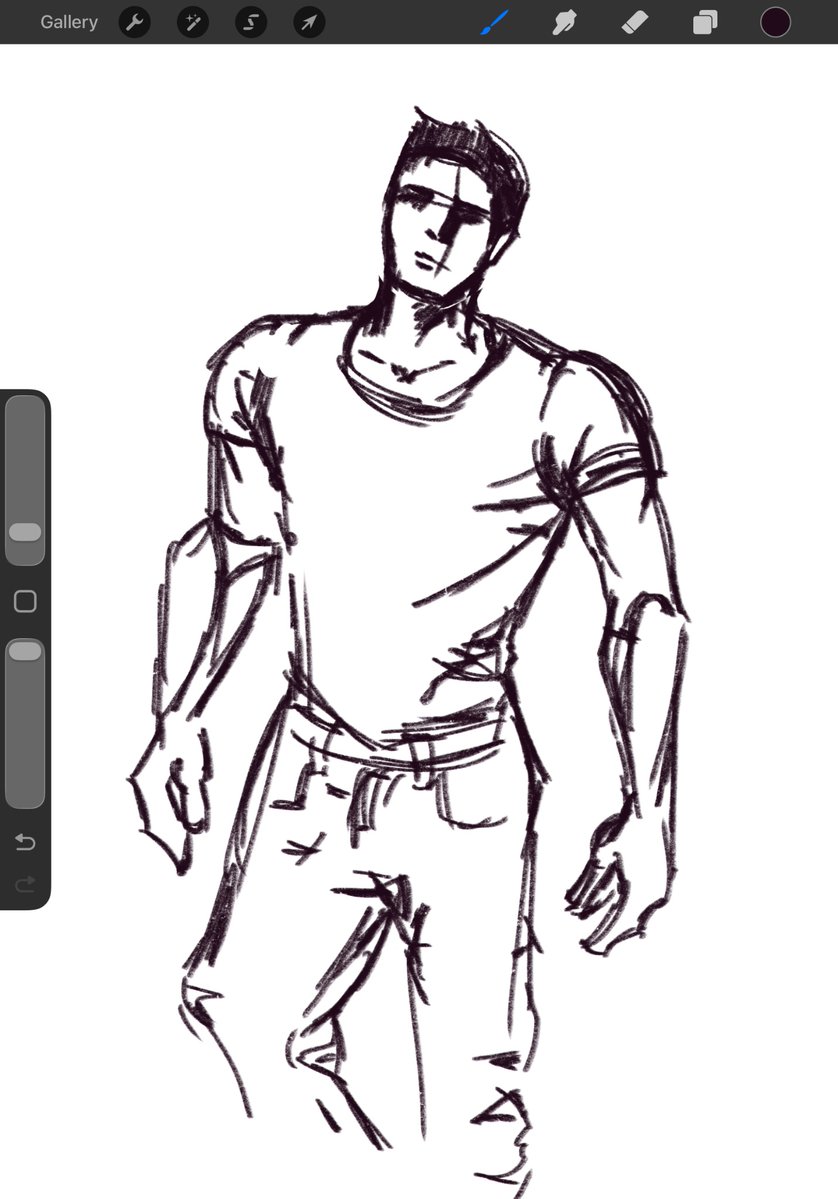Image resolution: width=838 pixels, height=1199 pixels.
Task: Open the Layers panel
Action: (705, 22)
